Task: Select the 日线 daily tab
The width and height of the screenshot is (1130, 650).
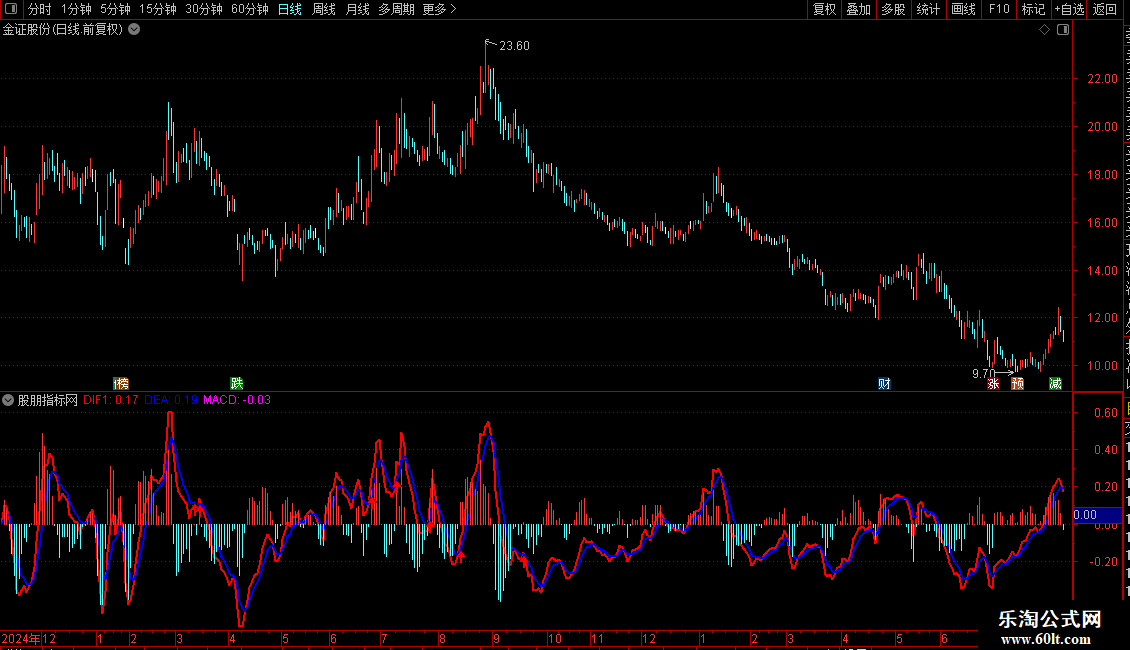Action: [290, 9]
